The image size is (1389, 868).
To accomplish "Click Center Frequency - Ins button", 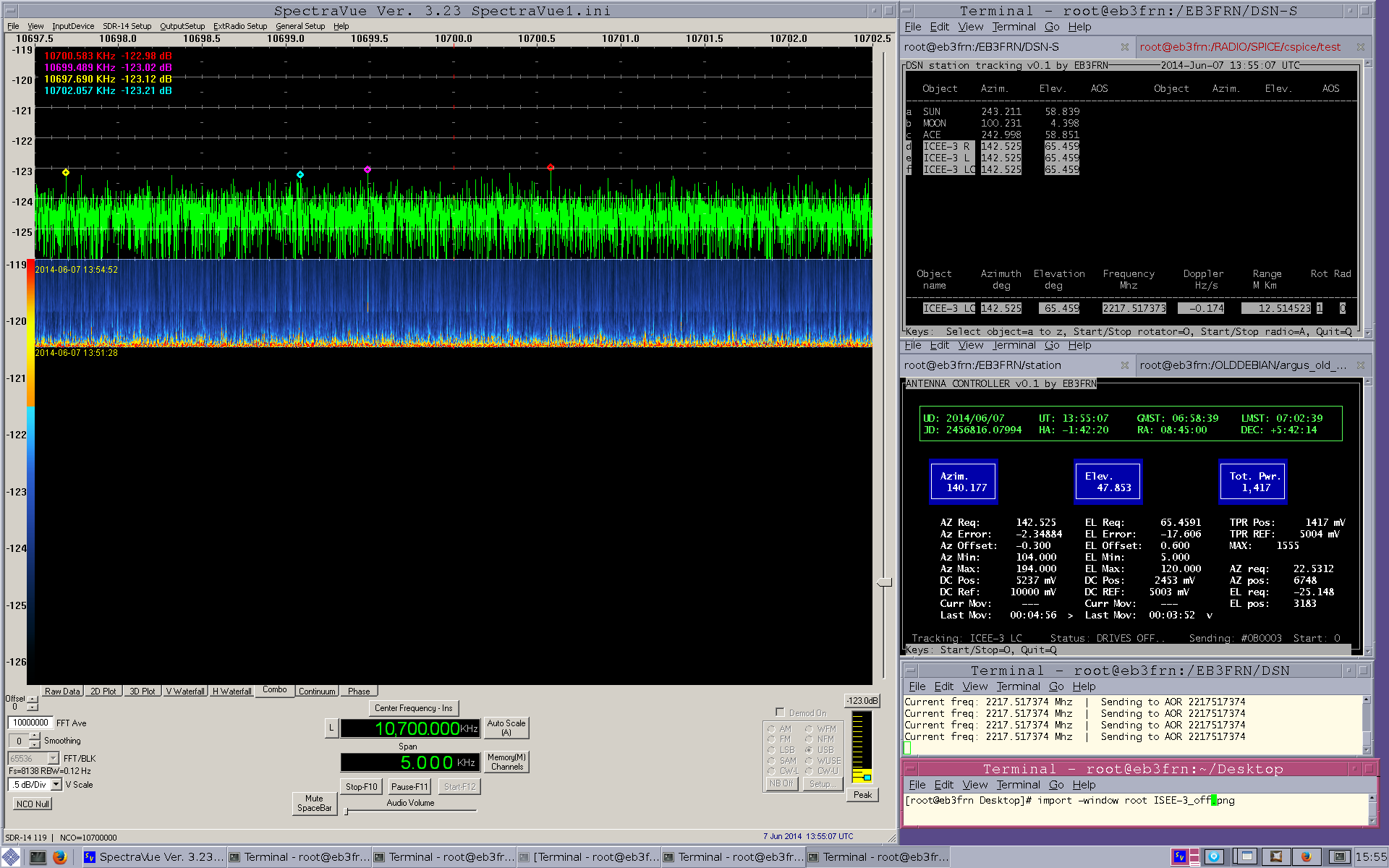I will (414, 708).
